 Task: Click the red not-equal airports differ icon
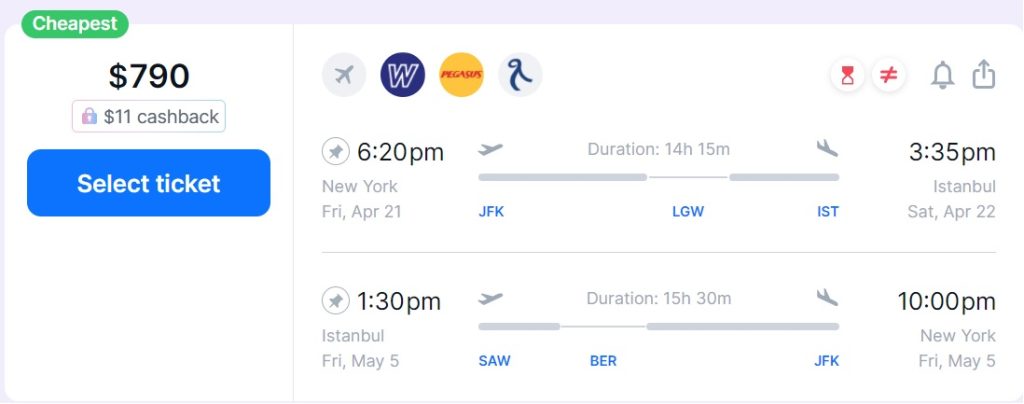888,76
